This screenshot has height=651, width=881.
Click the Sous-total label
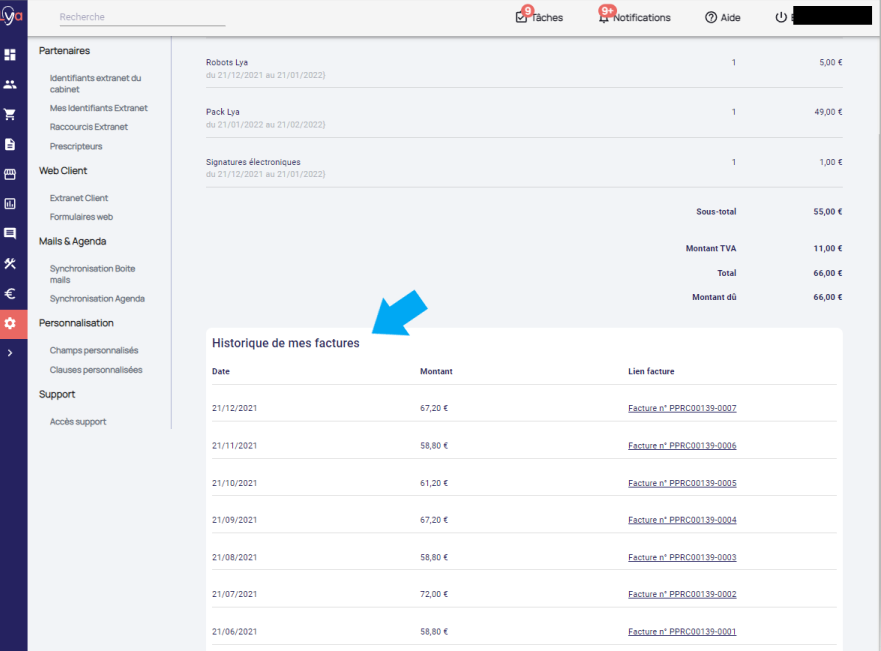coord(716,212)
